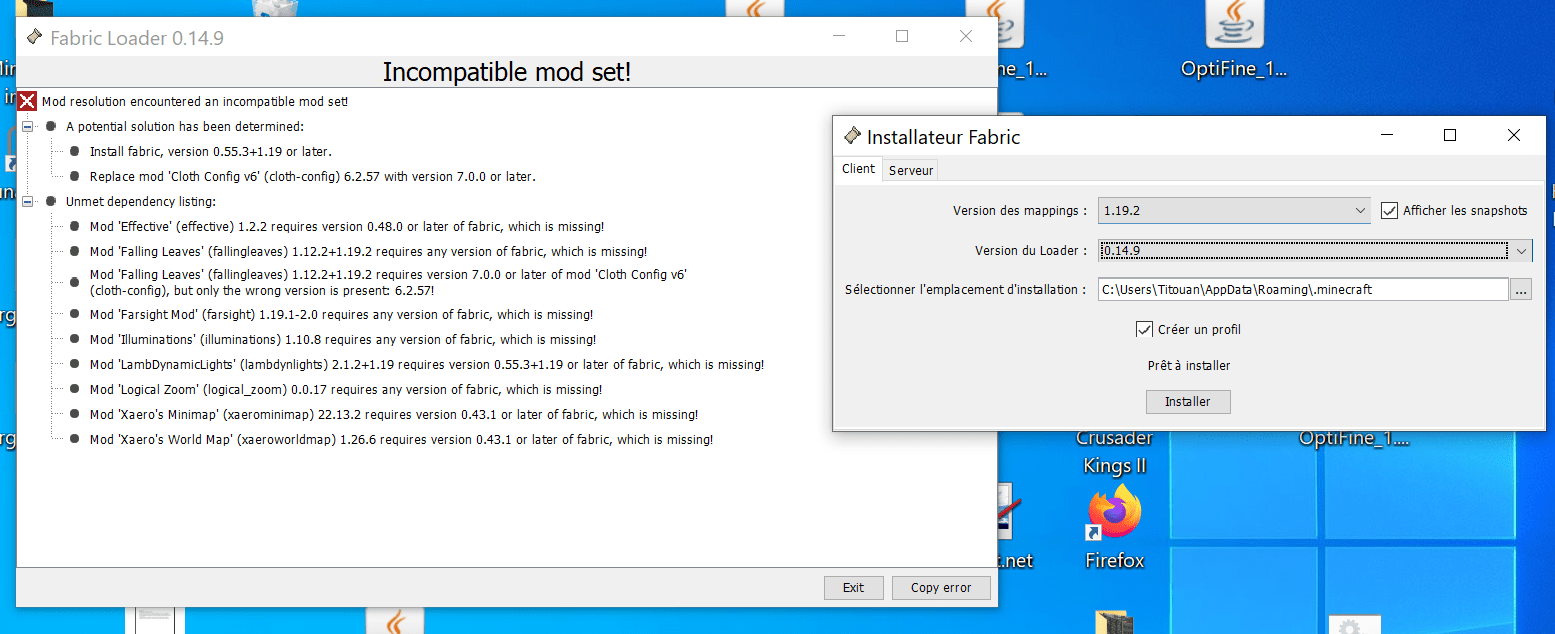Select the Client tab
This screenshot has height=634, width=1555.
[x=858, y=169]
